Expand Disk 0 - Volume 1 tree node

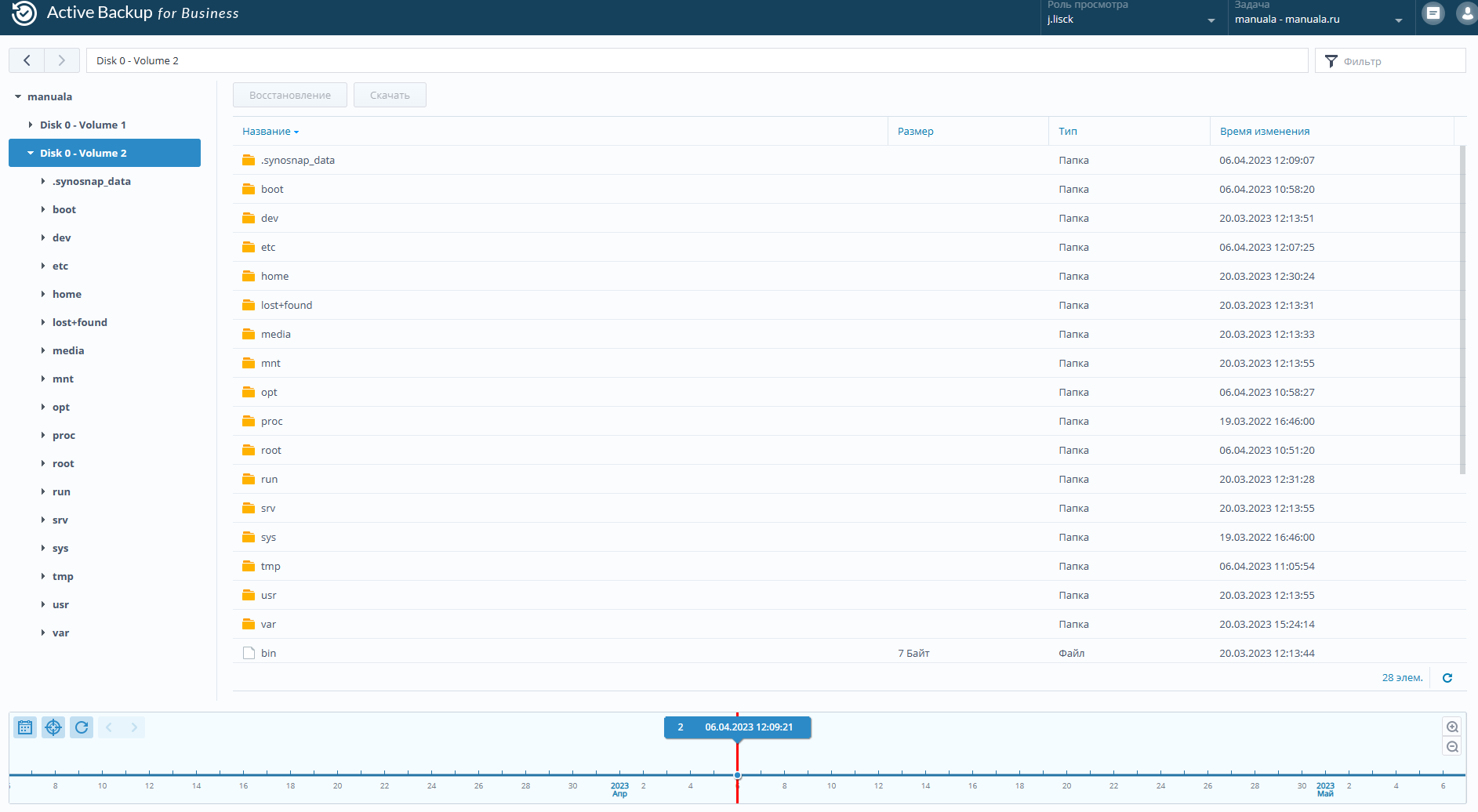31,125
